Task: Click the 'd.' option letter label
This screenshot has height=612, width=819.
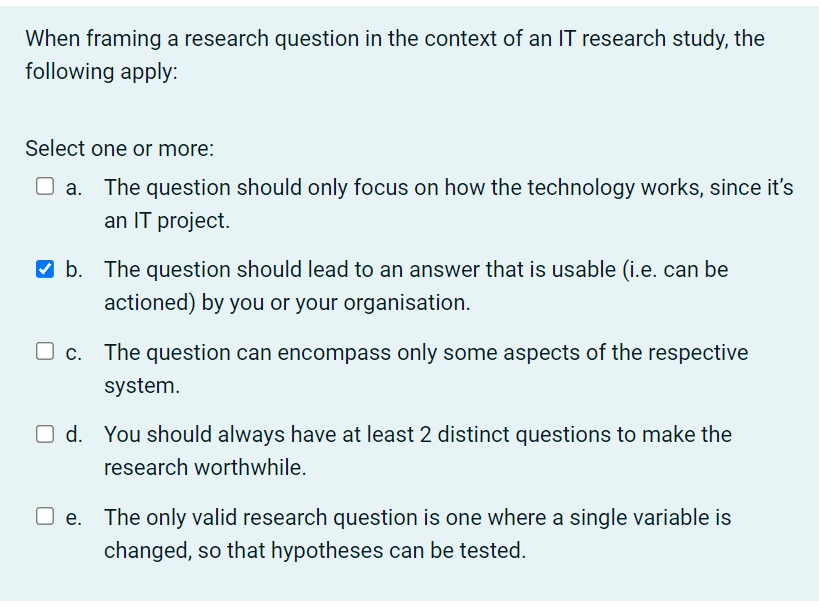Action: (74, 434)
